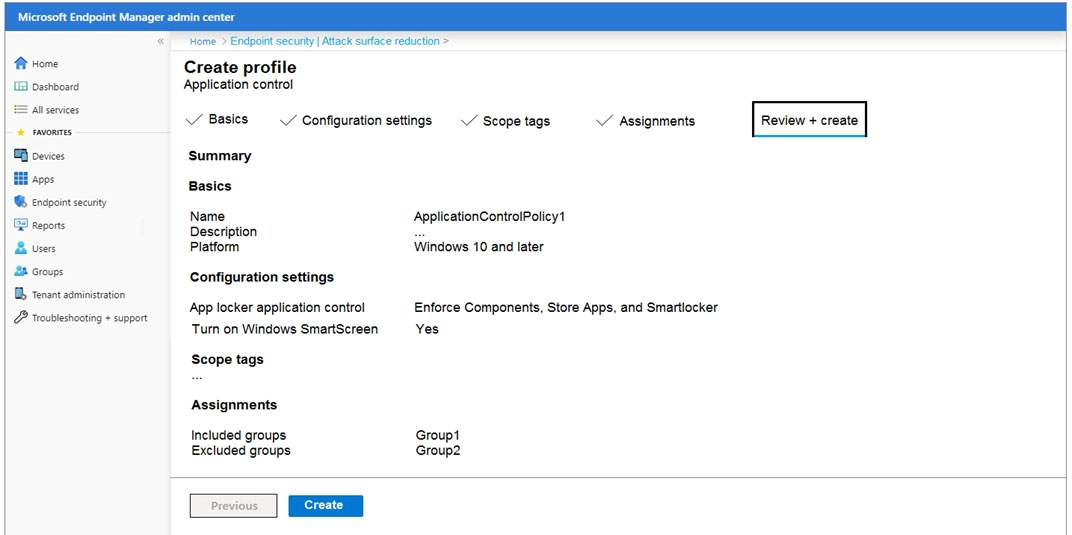Click the Favorites star icon
Image resolution: width=1072 pixels, height=535 pixels.
(x=21, y=133)
